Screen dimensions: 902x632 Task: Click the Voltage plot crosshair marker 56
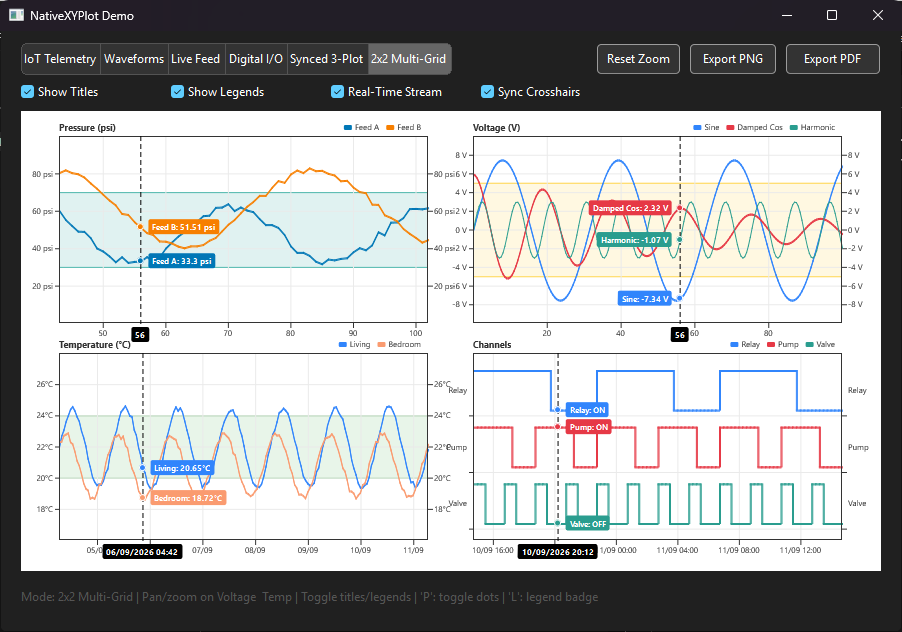coord(680,335)
